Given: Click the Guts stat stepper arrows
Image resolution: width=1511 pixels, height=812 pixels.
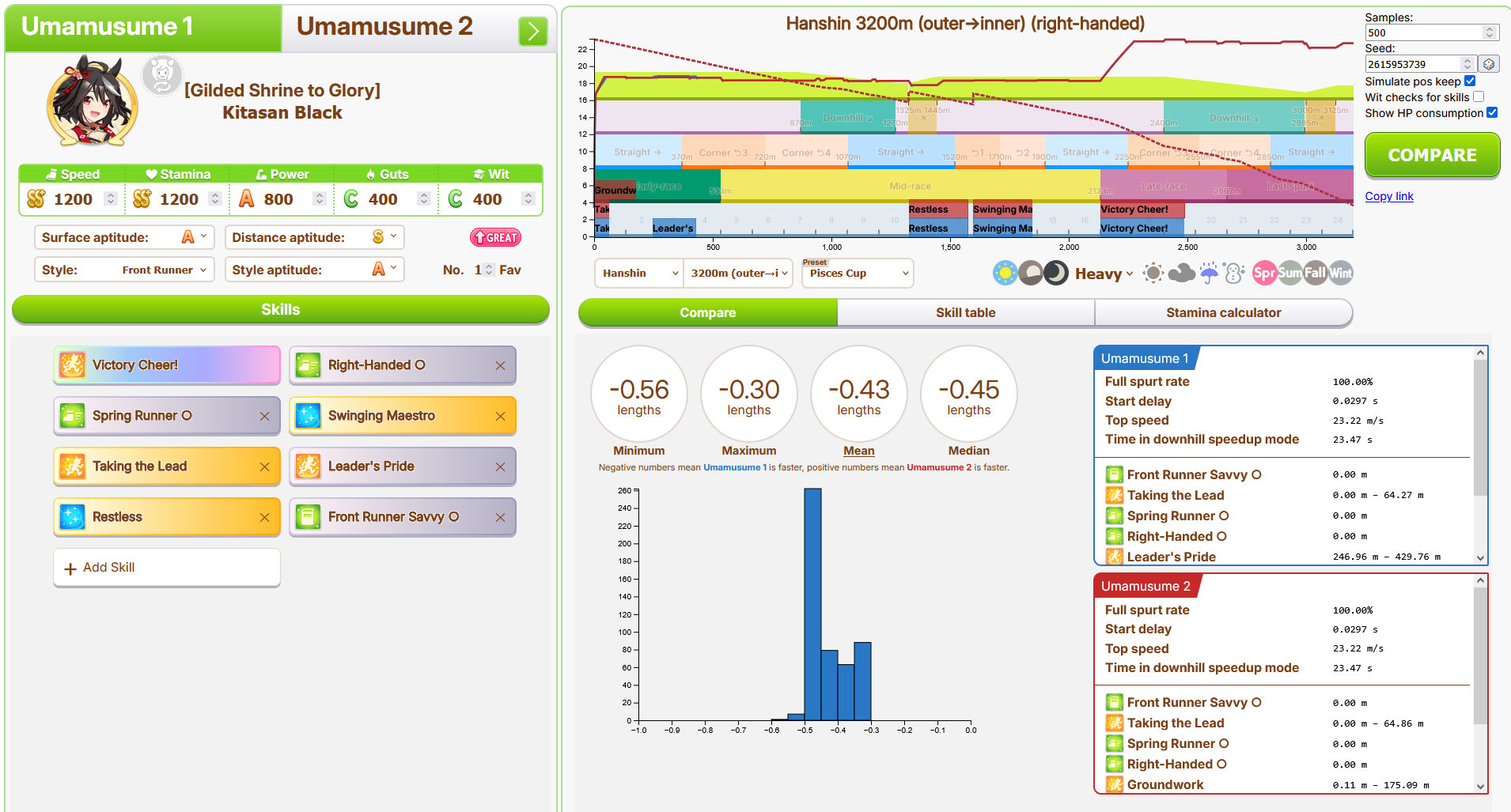Looking at the screenshot, I should pos(424,199).
